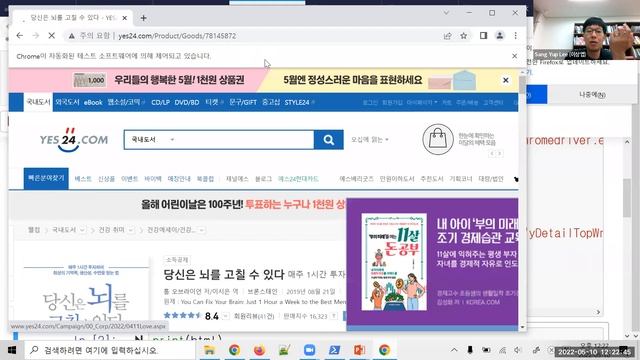This screenshot has height=360, width=640.
Task: Stop loading the page
Action: (51, 36)
